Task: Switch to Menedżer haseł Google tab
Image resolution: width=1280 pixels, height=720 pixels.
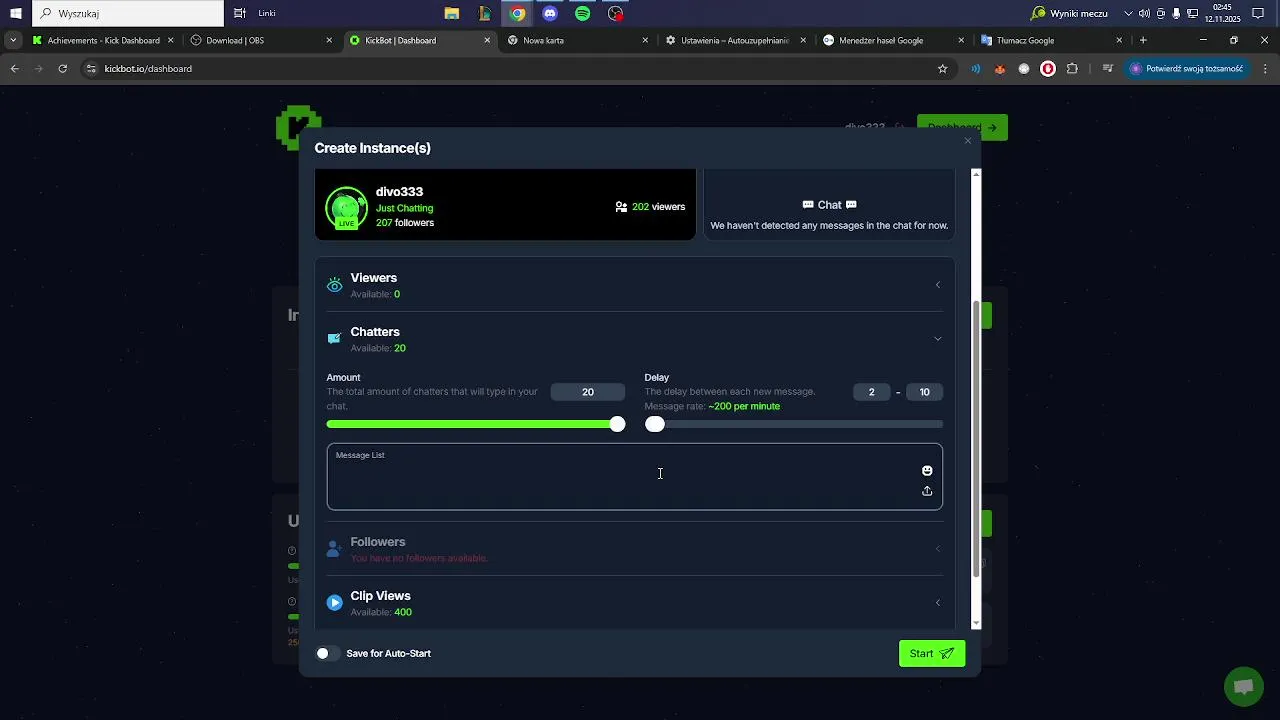Action: pos(894,41)
